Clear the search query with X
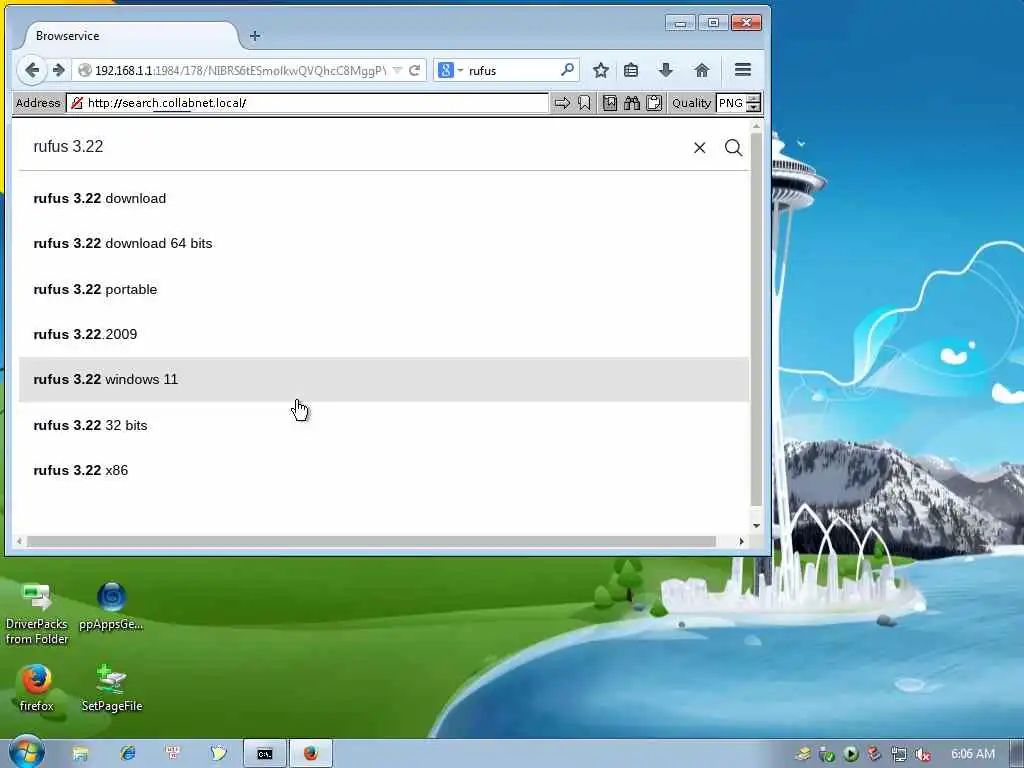The width and height of the screenshot is (1024, 768). (x=699, y=148)
